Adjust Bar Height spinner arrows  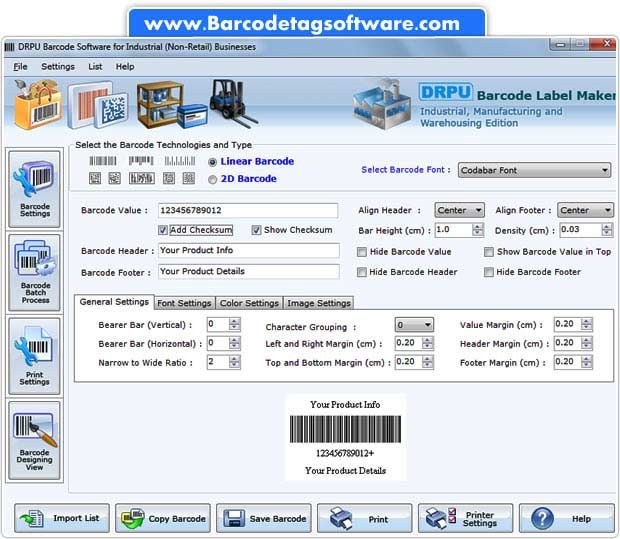coord(478,230)
